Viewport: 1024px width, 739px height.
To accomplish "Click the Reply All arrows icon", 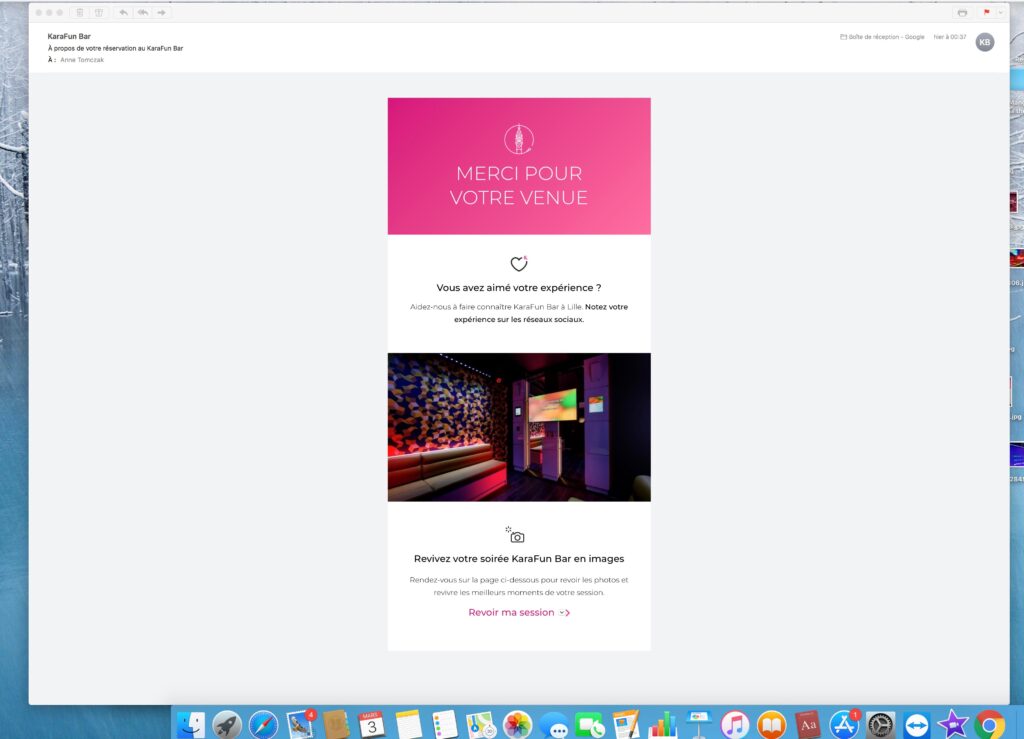I will click(143, 13).
